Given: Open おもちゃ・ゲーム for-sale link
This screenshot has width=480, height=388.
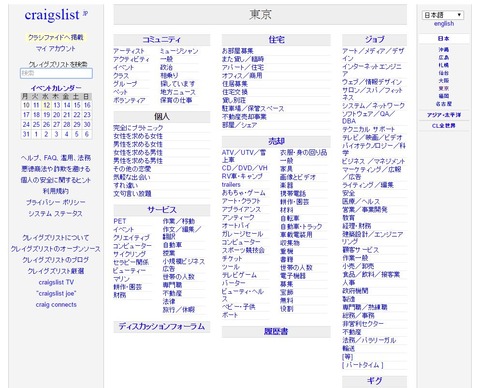Looking at the screenshot, I should 244,193.
